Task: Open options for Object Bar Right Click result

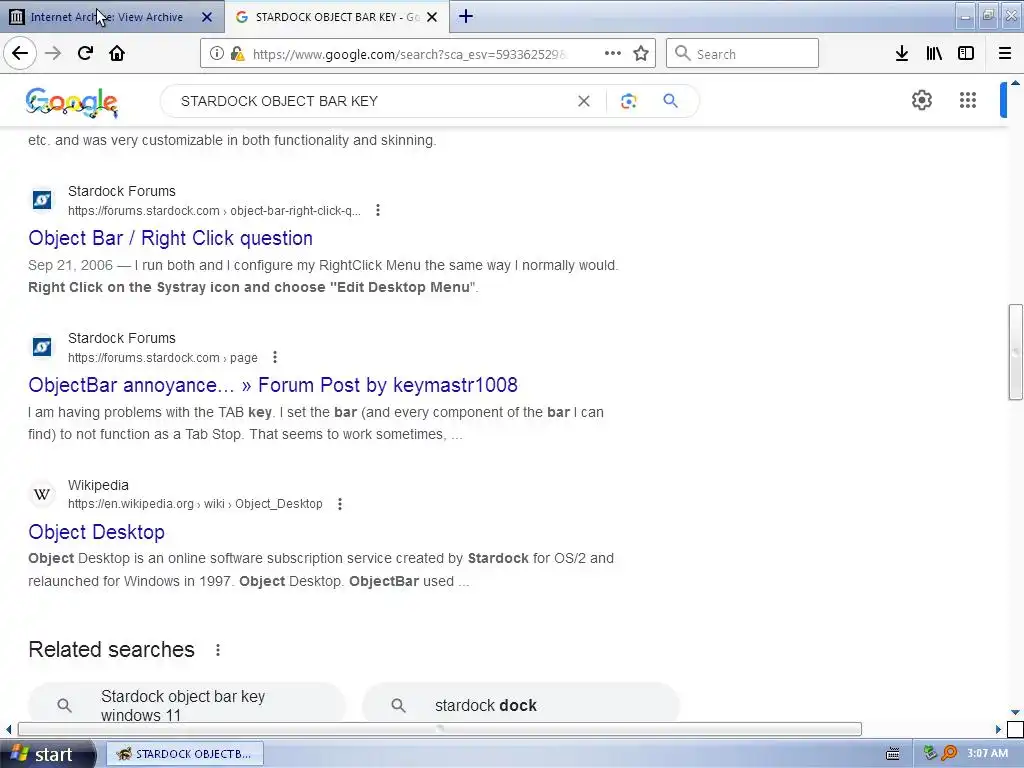Action: click(377, 210)
